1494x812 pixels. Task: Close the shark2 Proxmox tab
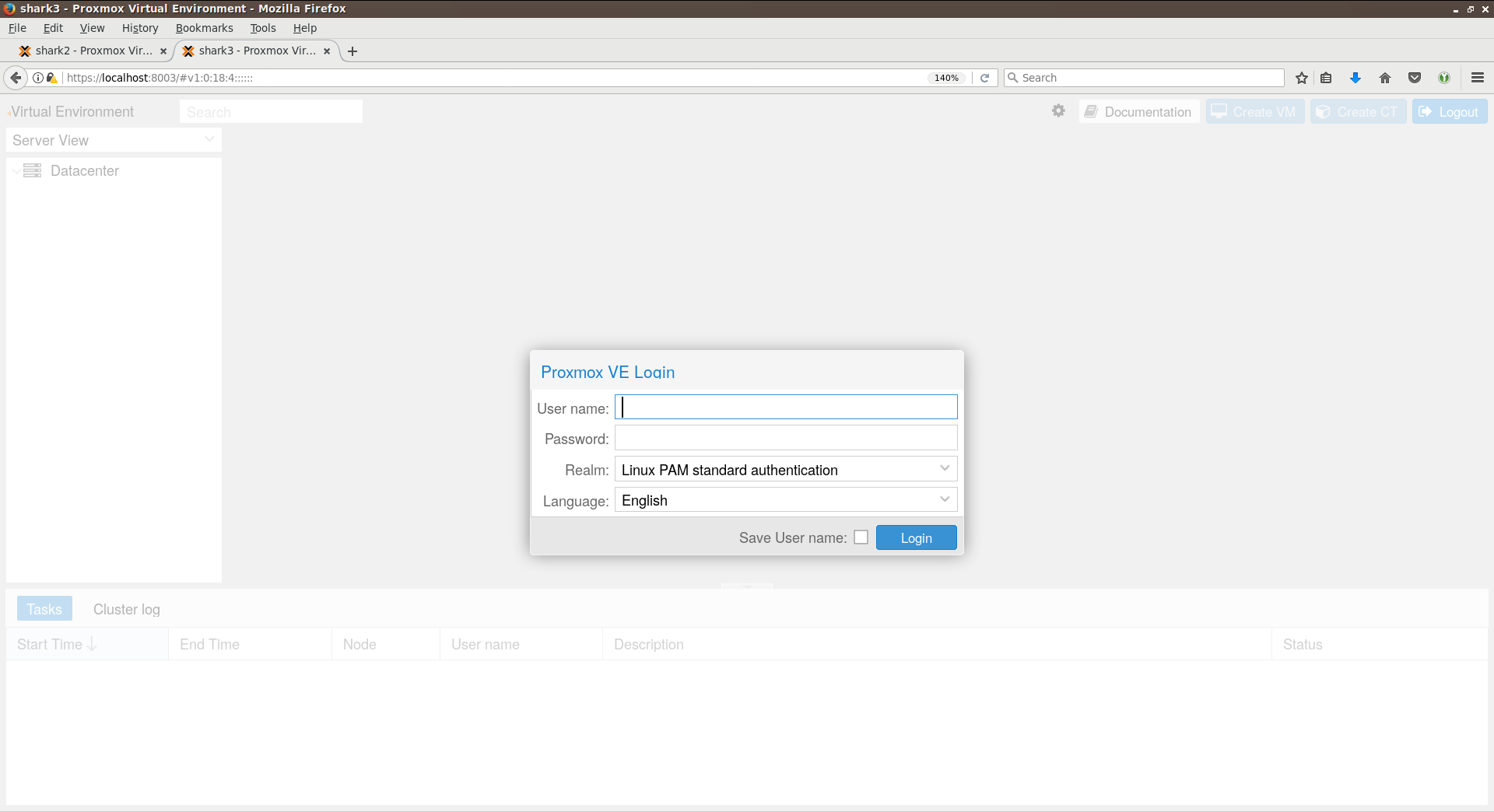click(x=163, y=51)
